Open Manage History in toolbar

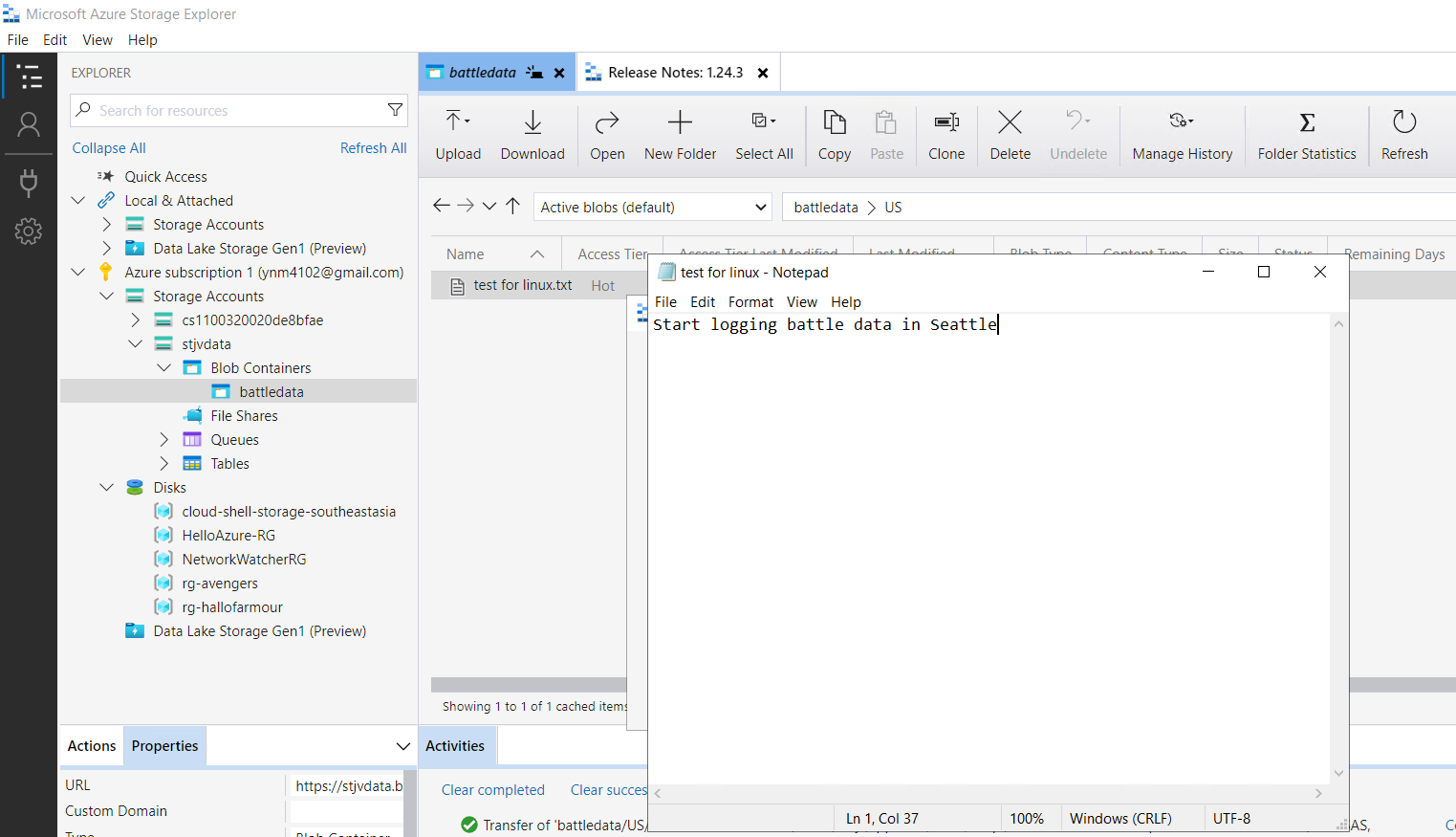[1183, 135]
